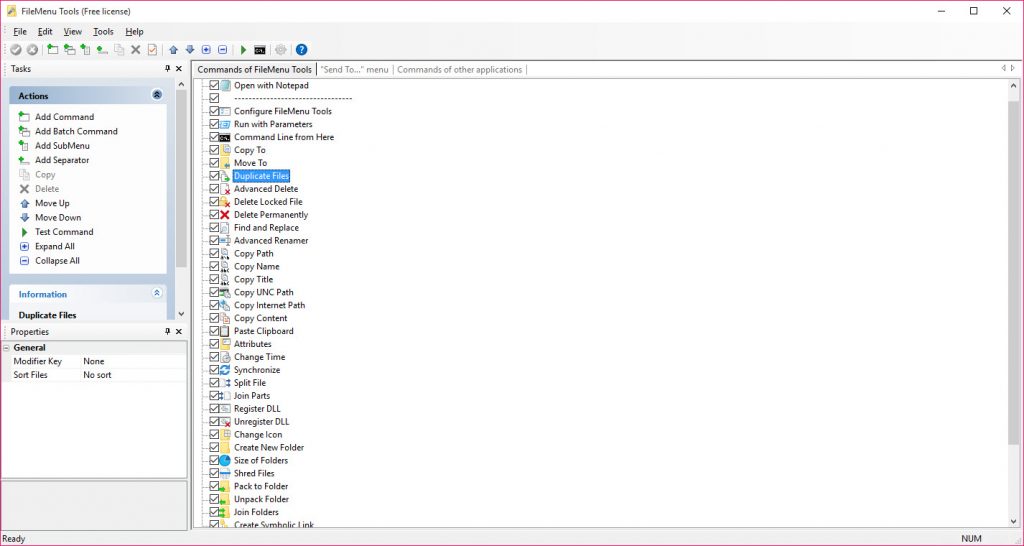Click the toolbar Move Up arrow
1024x546 pixels.
[x=173, y=50]
